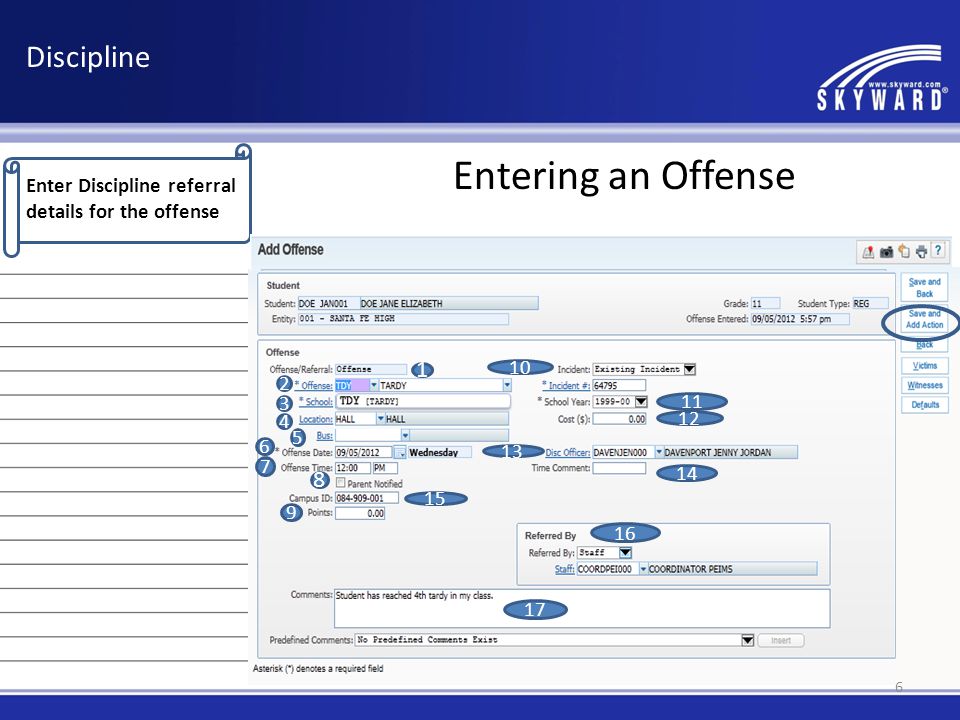Open help with the question mark icon

[938, 250]
